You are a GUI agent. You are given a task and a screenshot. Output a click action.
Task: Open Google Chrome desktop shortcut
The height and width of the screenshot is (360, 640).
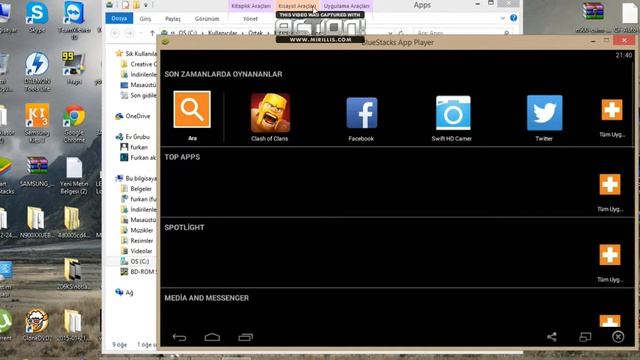click(x=74, y=123)
